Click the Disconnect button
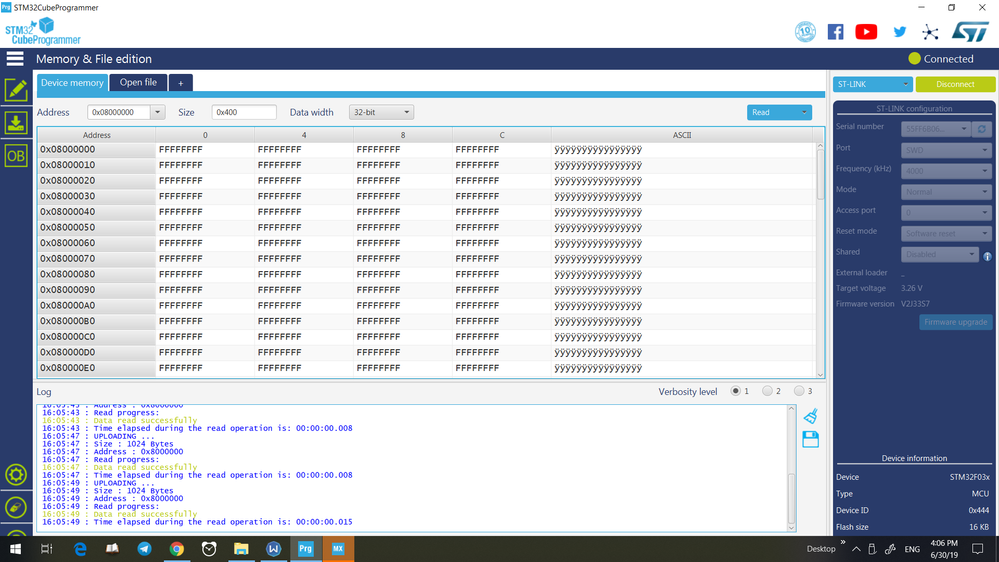999x562 pixels. pos(955,84)
